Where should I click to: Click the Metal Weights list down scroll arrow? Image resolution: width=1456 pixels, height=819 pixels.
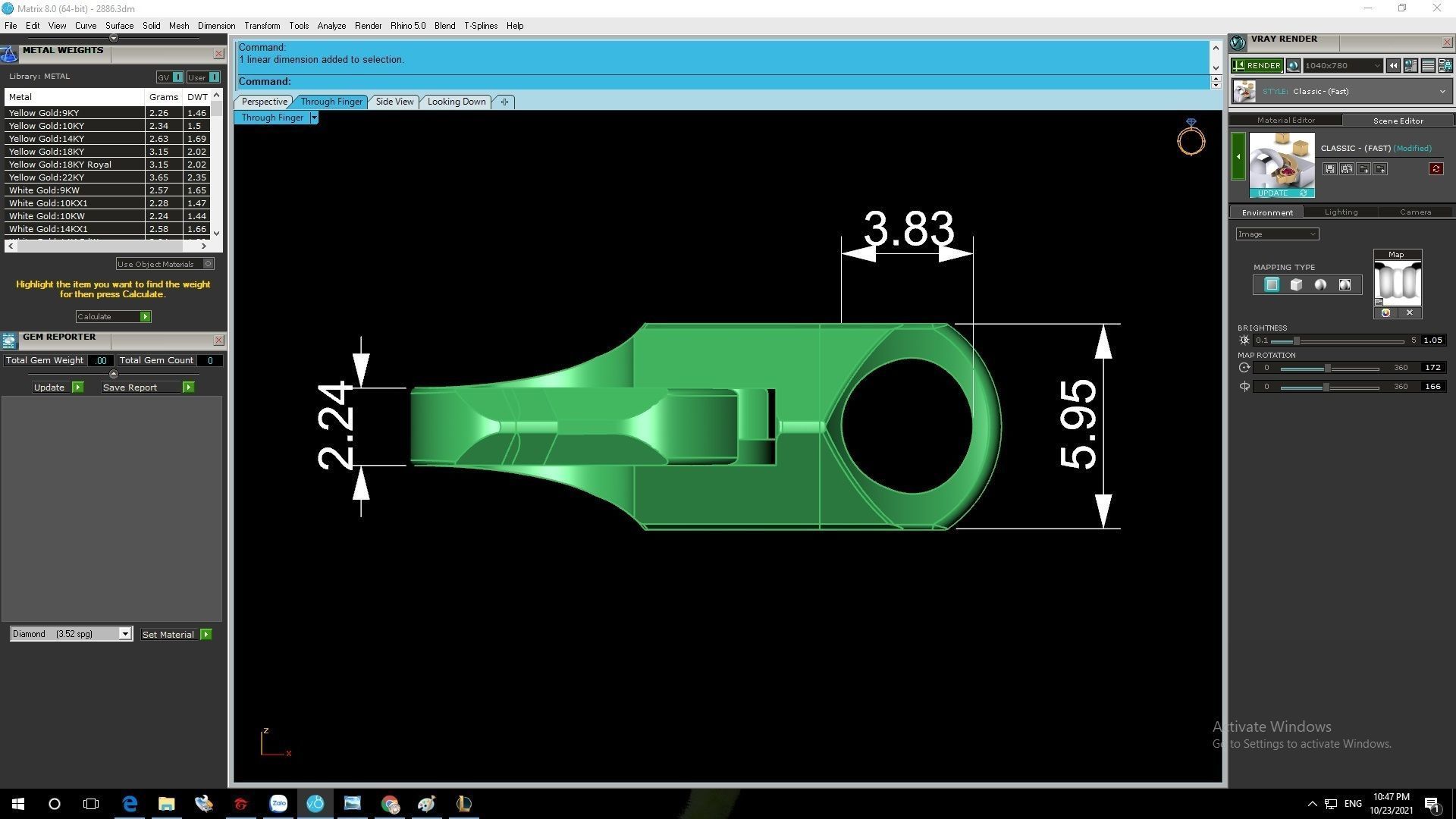[x=217, y=233]
